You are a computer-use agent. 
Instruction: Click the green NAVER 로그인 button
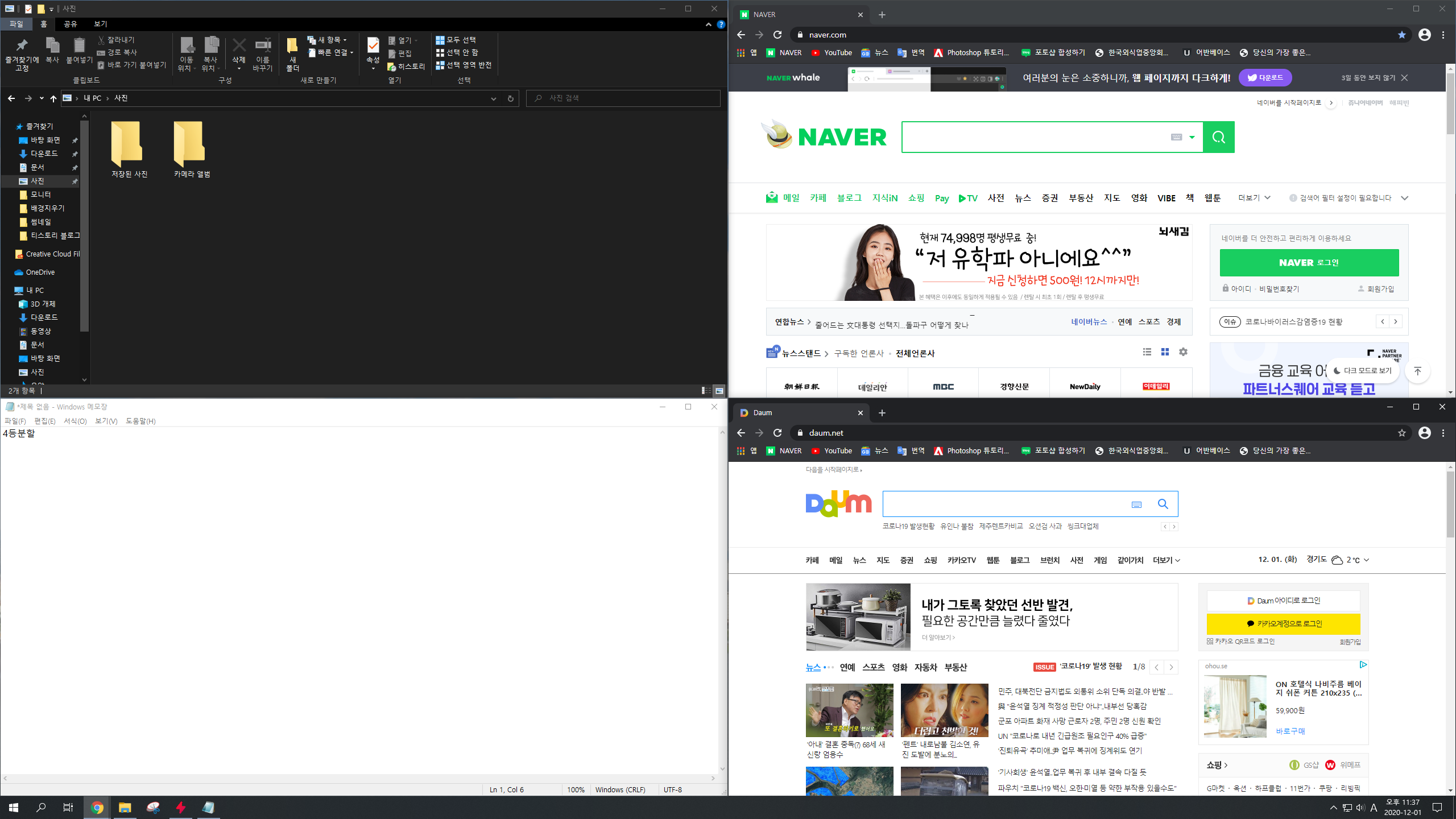point(1309,263)
